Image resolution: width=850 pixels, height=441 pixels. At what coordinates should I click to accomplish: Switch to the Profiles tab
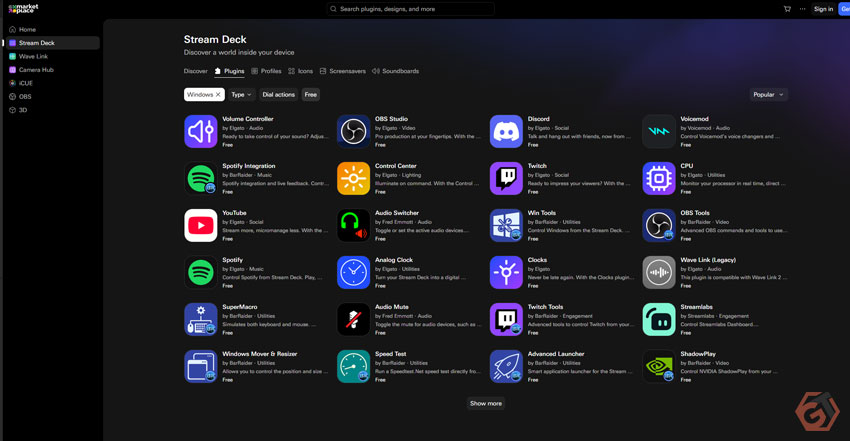tap(266, 71)
